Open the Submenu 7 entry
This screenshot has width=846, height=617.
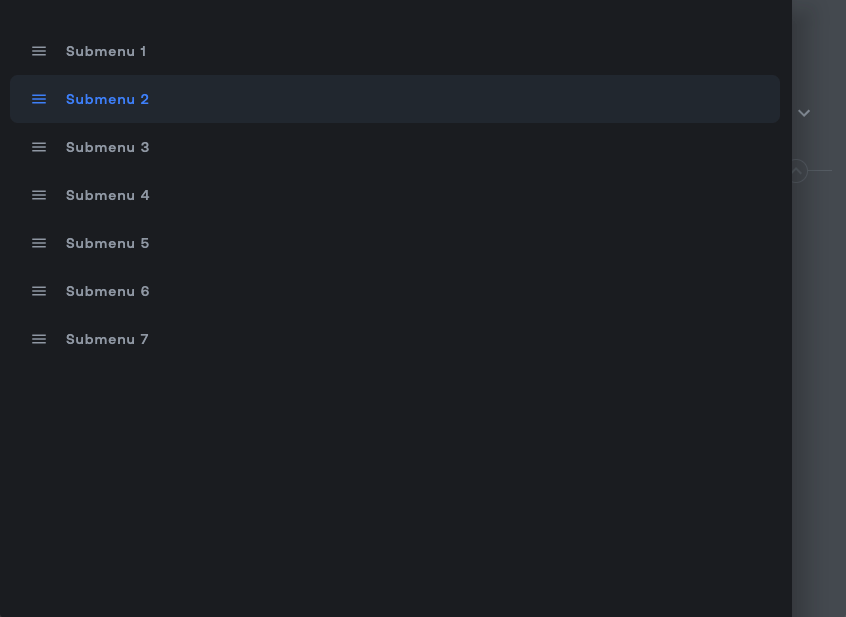(x=107, y=339)
